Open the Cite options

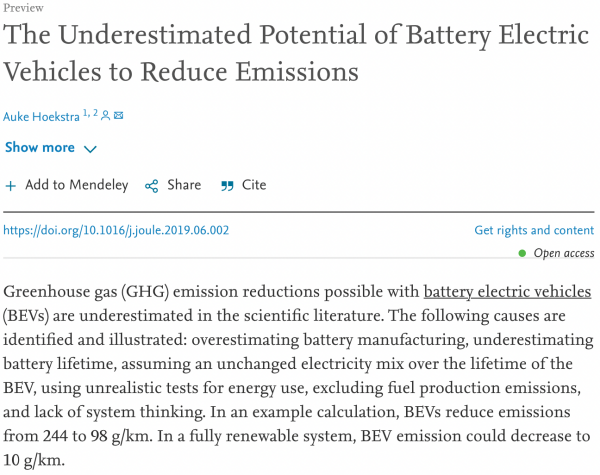(x=254, y=185)
